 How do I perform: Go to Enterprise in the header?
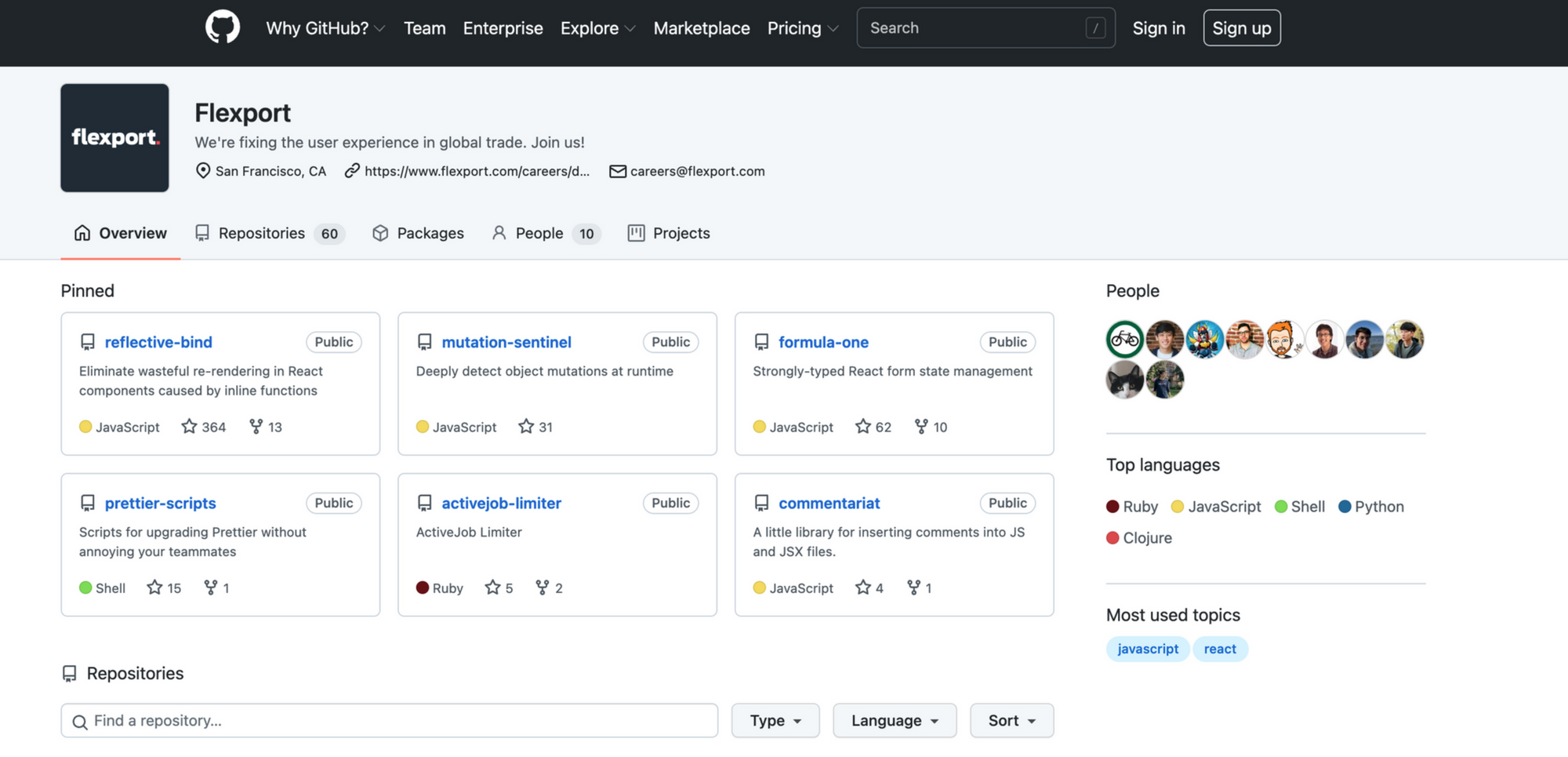[503, 28]
